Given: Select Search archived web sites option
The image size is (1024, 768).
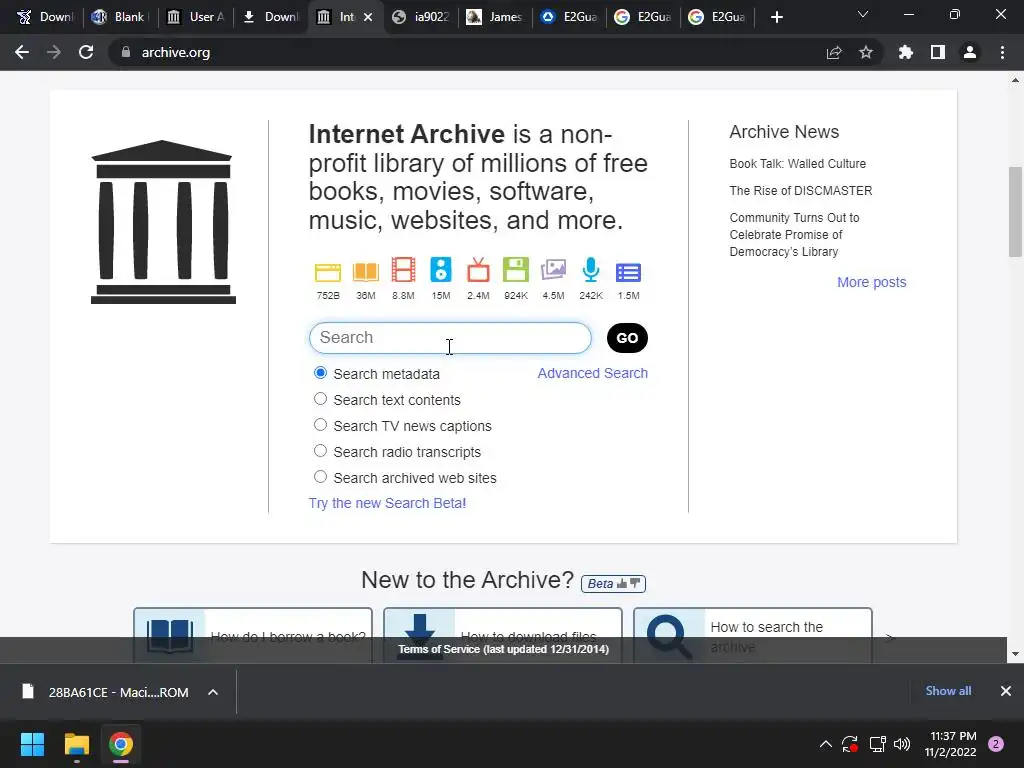Looking at the screenshot, I should pos(320,477).
